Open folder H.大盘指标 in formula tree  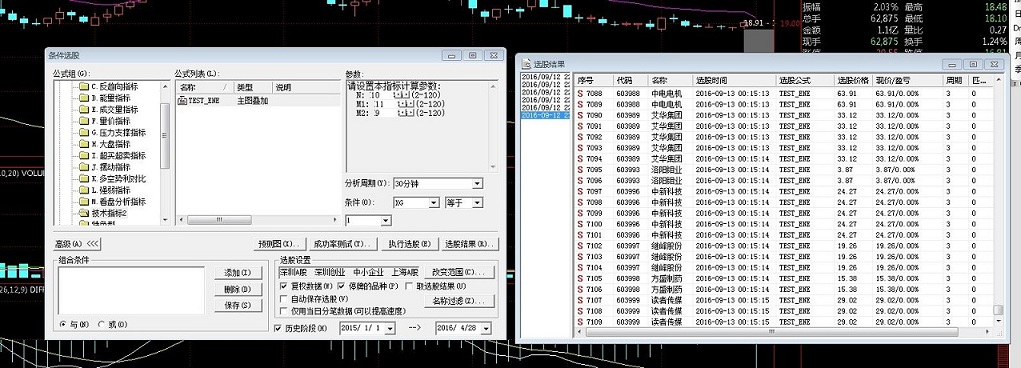pos(83,144)
